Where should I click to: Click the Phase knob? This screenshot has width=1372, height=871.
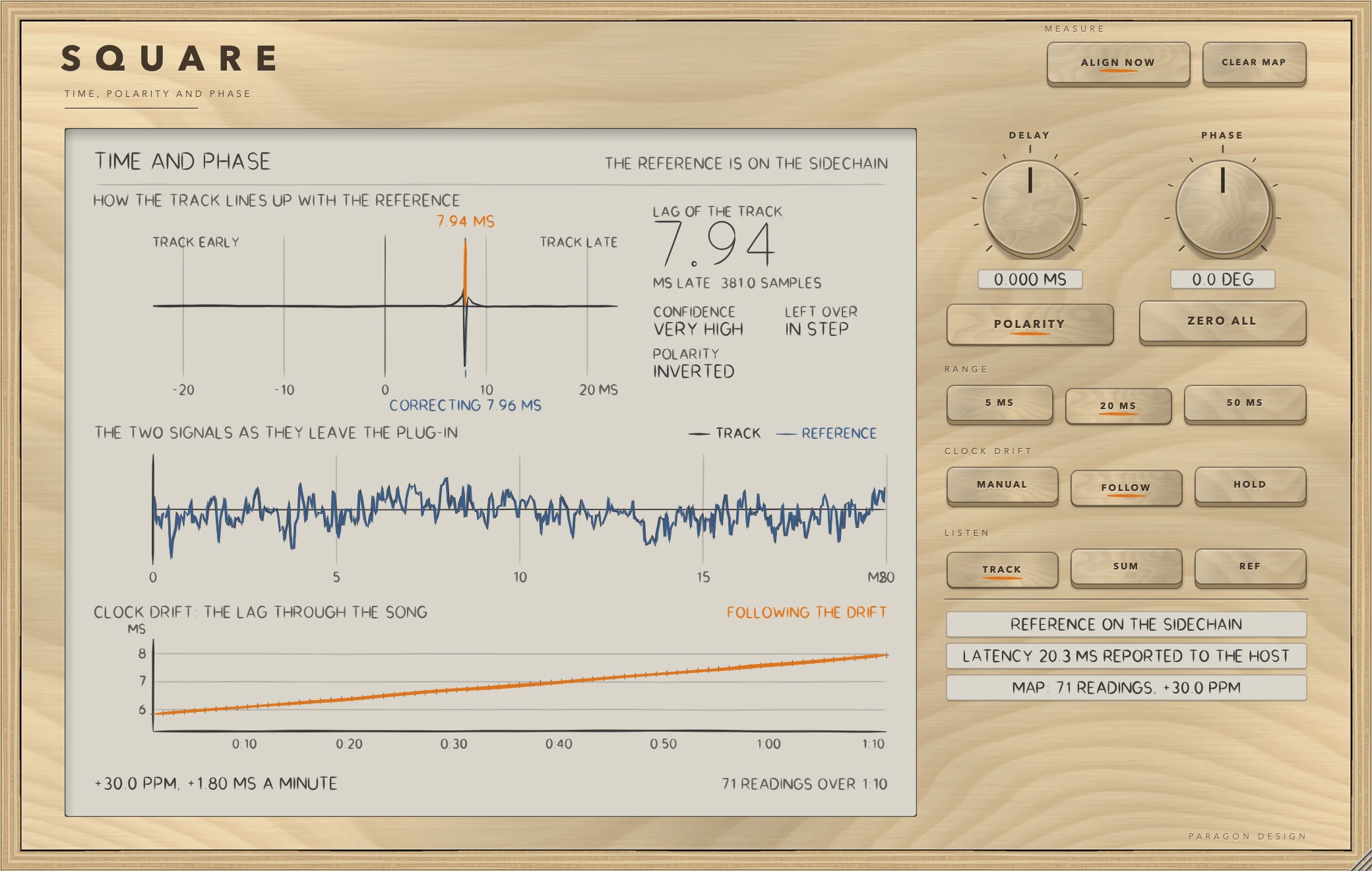(x=1223, y=209)
